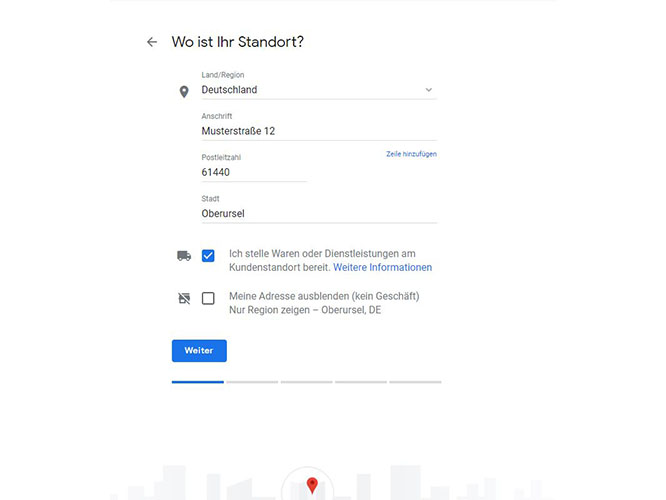This screenshot has height=500, width=666.
Task: Click the location pin icon beside Land/Region
Action: (x=184, y=92)
